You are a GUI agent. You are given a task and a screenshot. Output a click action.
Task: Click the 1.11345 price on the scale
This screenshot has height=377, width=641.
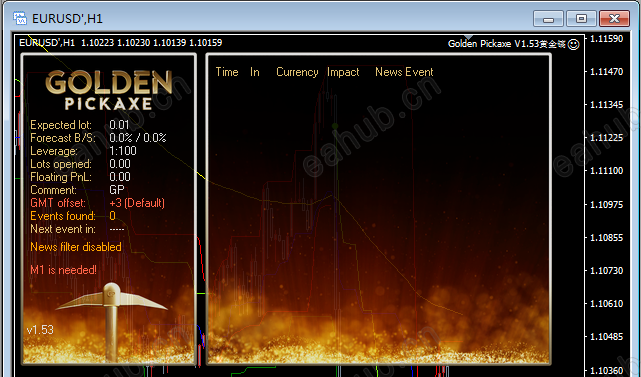(606, 105)
